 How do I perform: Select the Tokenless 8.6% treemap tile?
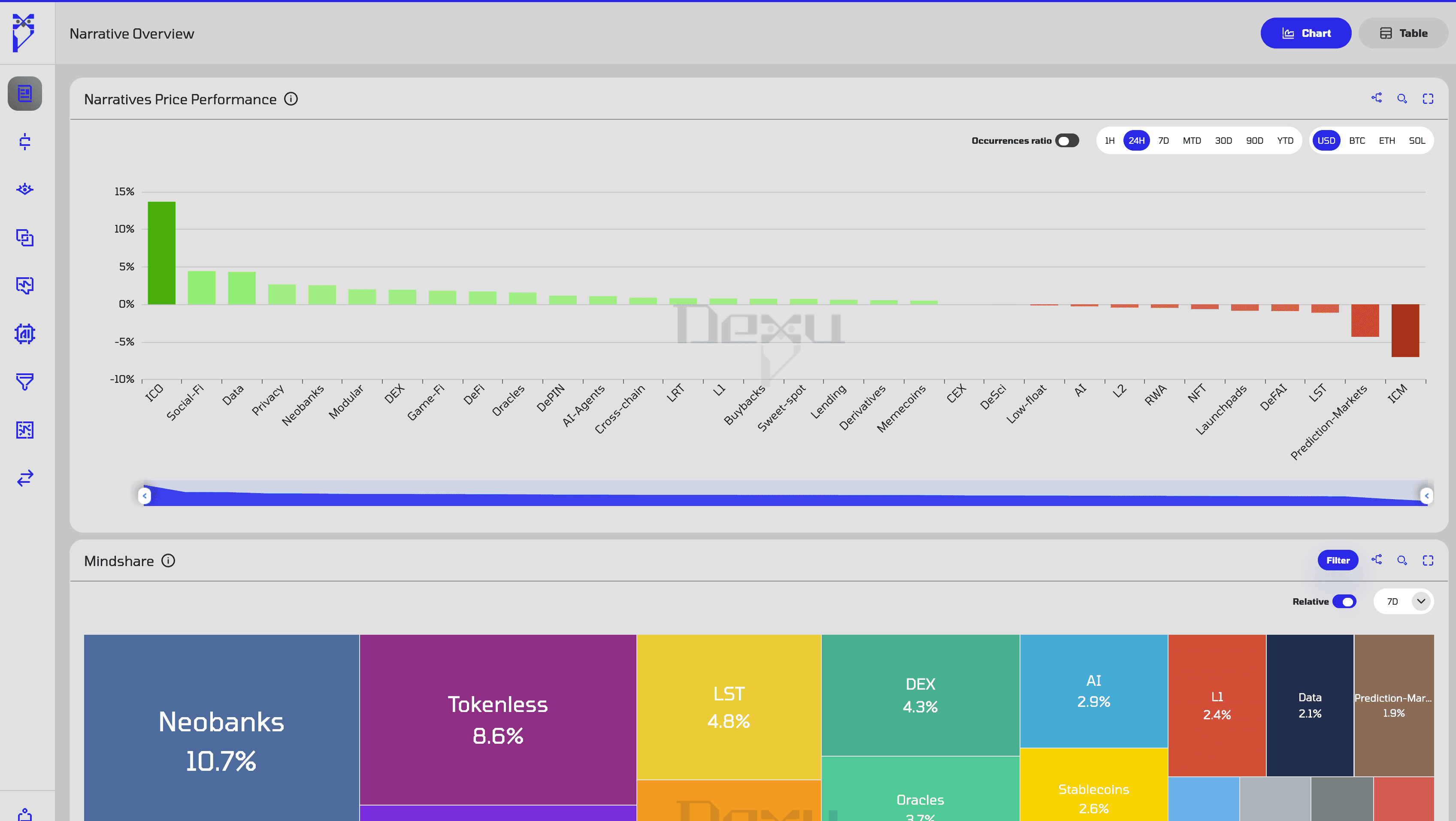(x=498, y=719)
